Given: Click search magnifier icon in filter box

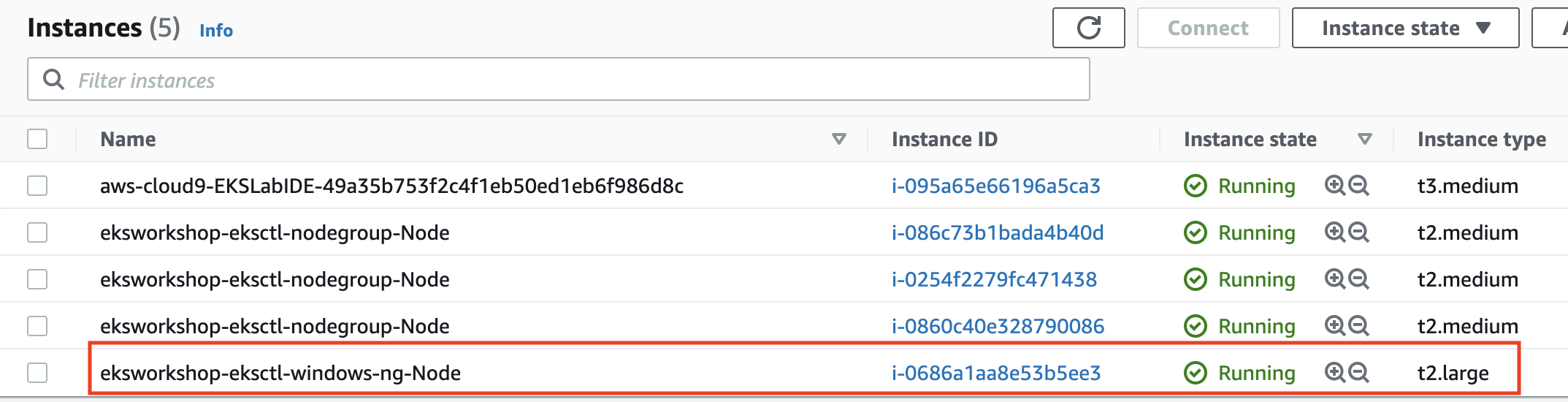Looking at the screenshot, I should tap(53, 79).
